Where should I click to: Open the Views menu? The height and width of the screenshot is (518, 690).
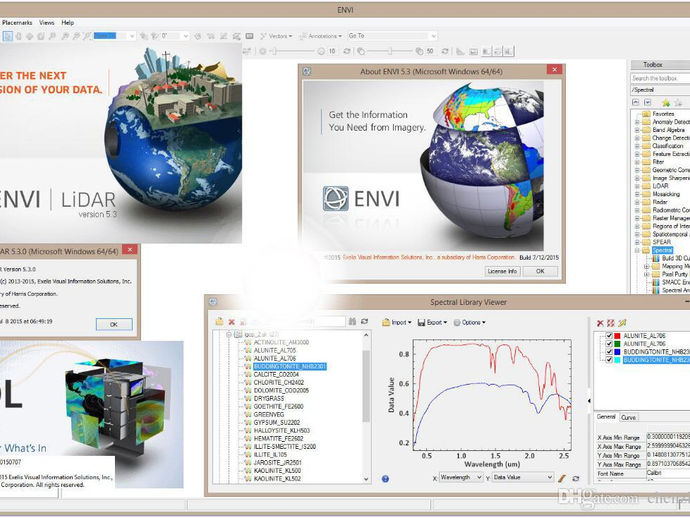(x=47, y=22)
